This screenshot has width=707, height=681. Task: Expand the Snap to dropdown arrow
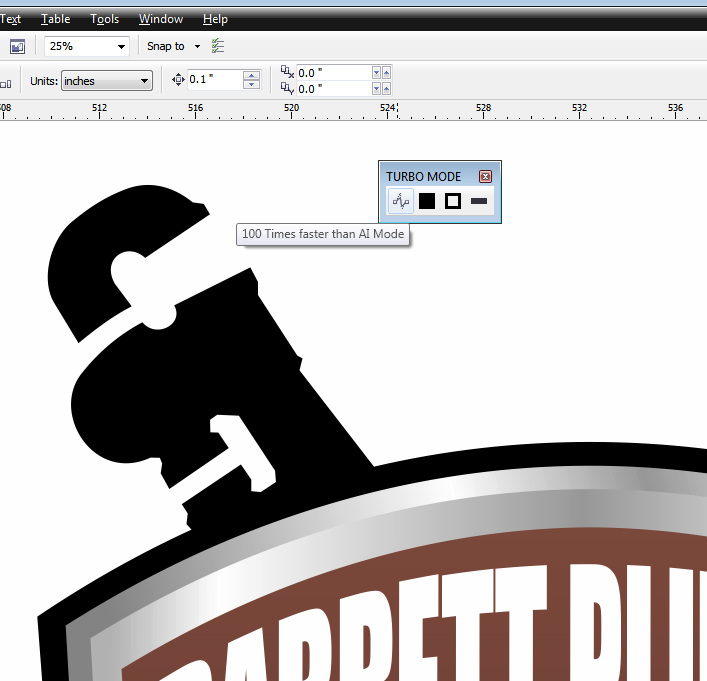pyautogui.click(x=197, y=46)
